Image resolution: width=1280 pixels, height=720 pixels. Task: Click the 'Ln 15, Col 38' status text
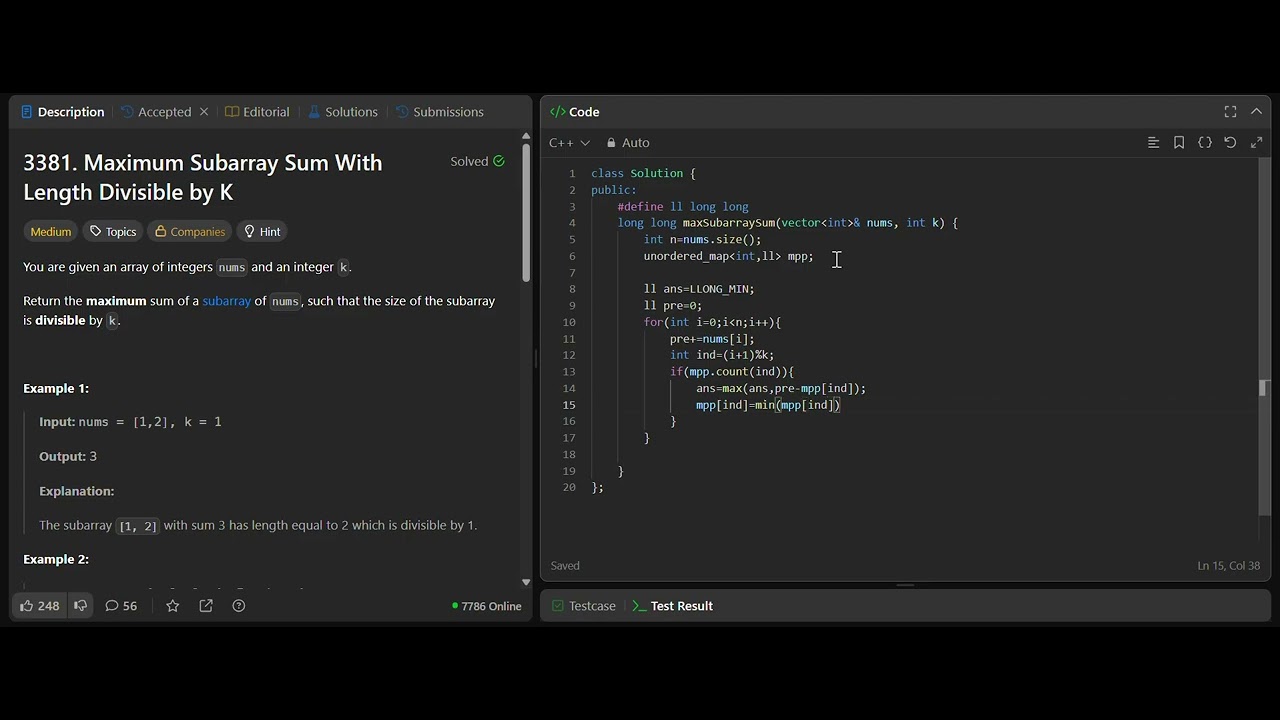[1229, 566]
